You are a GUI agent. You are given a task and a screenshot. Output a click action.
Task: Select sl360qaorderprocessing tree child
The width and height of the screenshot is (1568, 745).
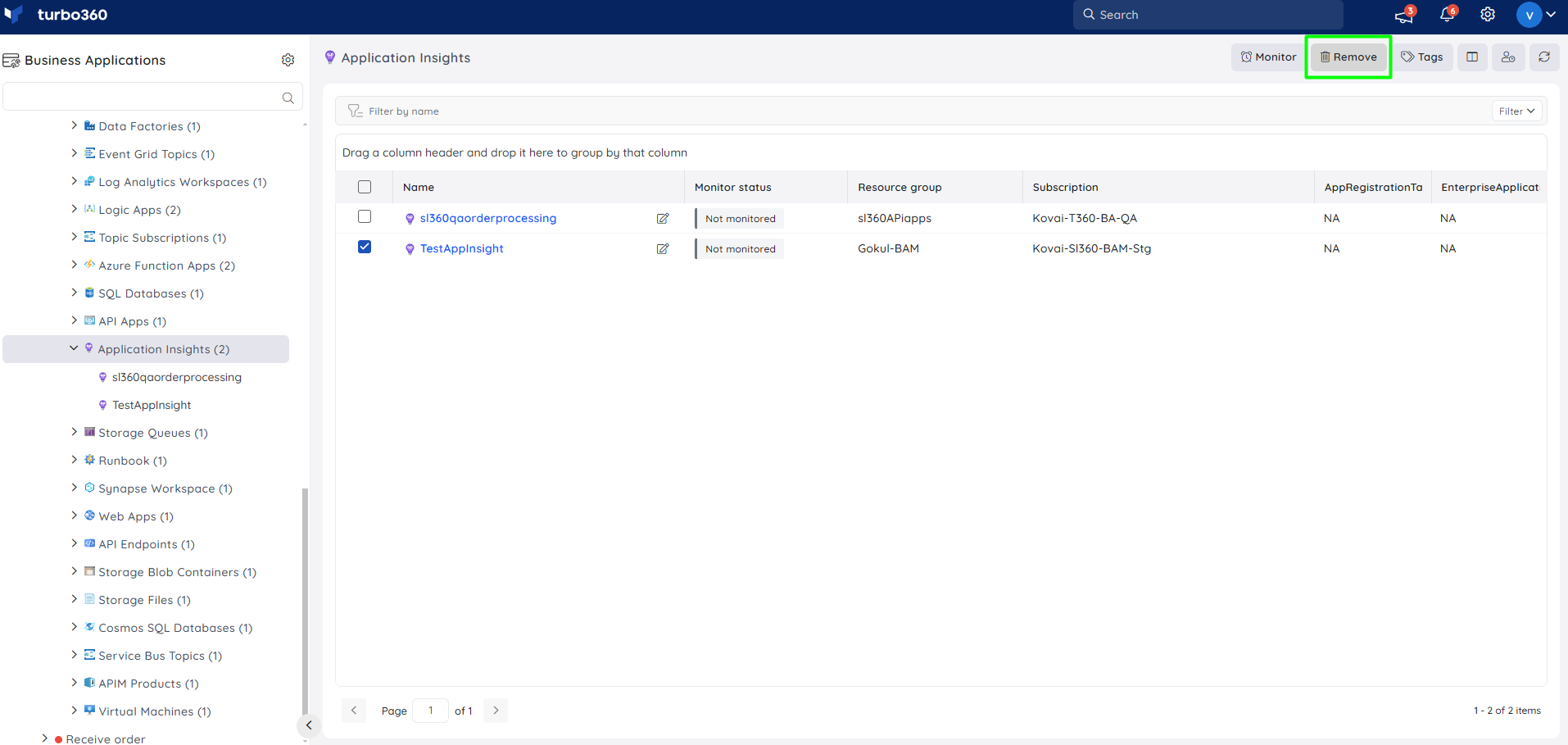coord(177,377)
